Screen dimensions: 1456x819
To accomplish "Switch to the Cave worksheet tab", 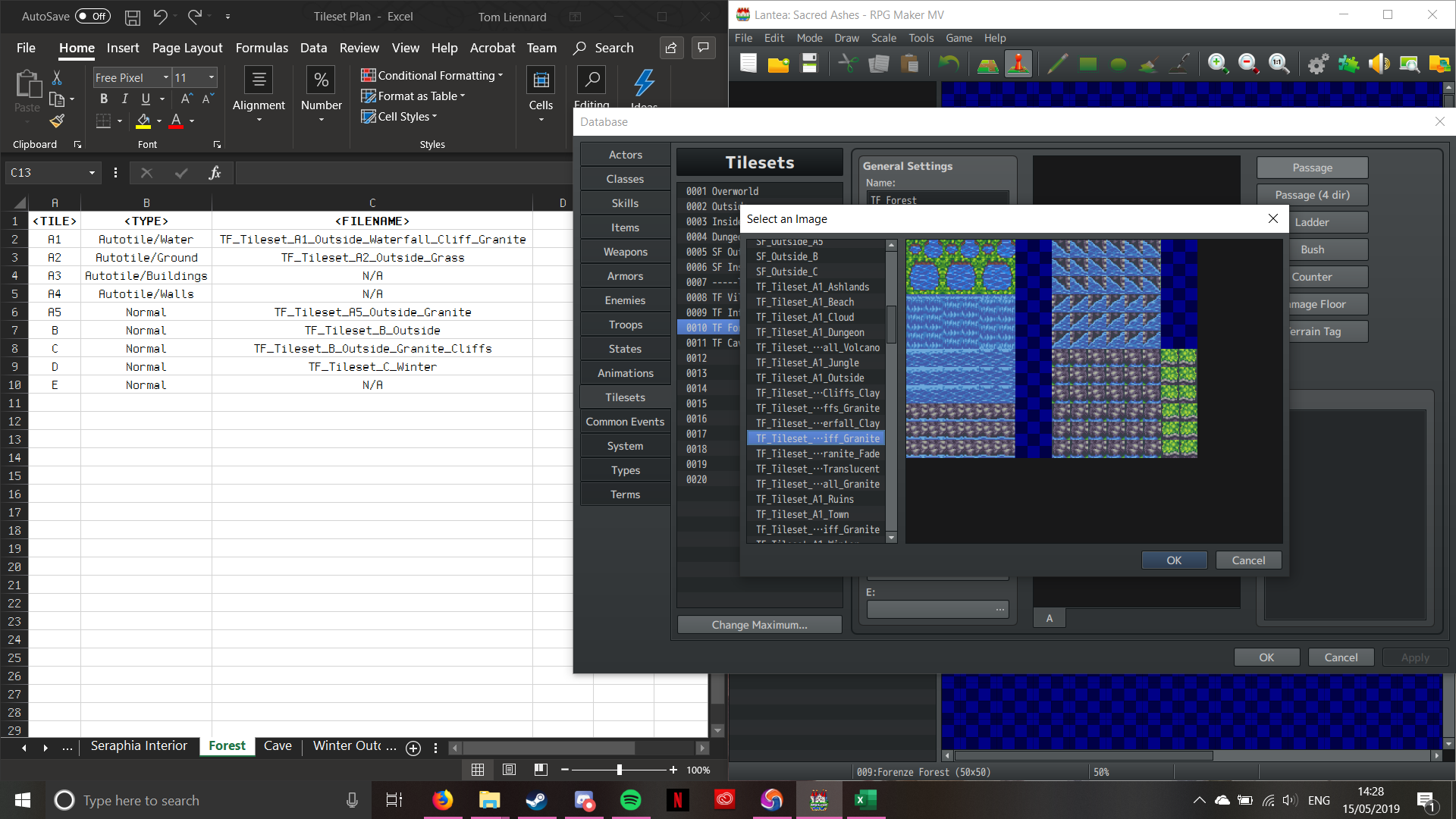I will point(278,746).
